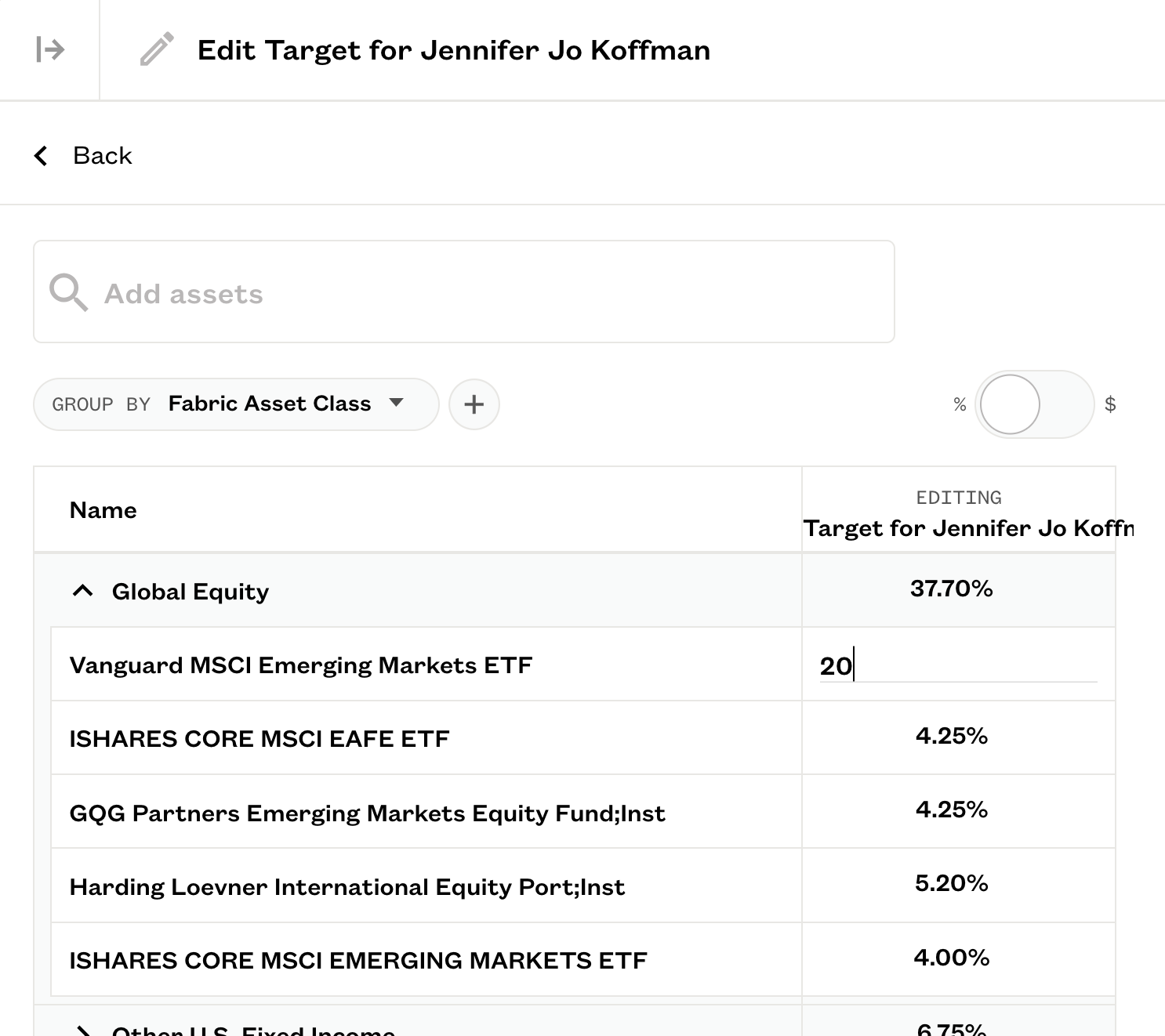Collapse the side panel arrow icon
The width and height of the screenshot is (1165, 1036).
point(50,50)
